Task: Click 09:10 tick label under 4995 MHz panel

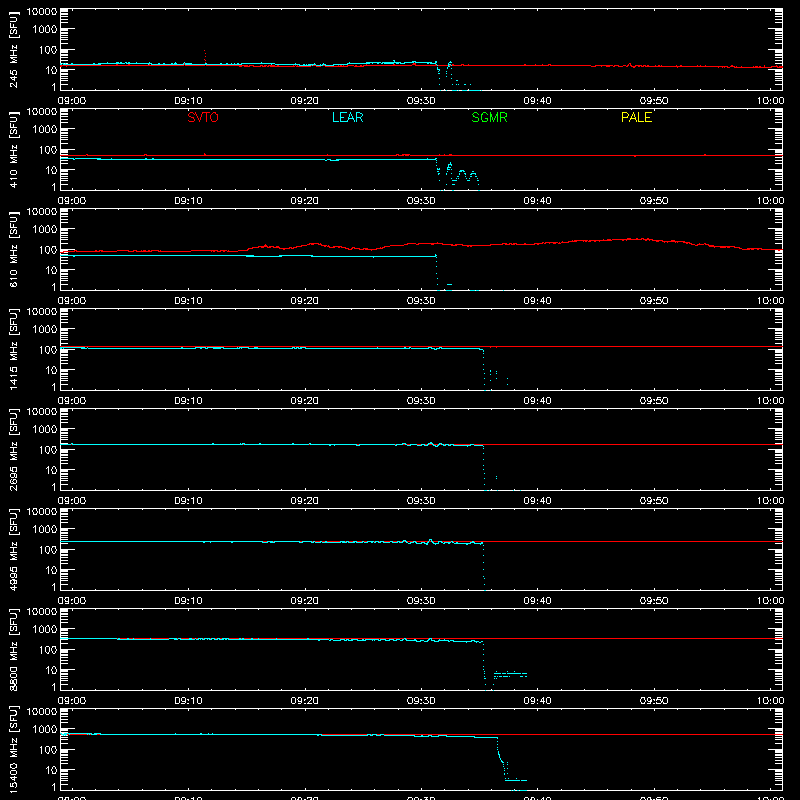Action: (x=188, y=601)
